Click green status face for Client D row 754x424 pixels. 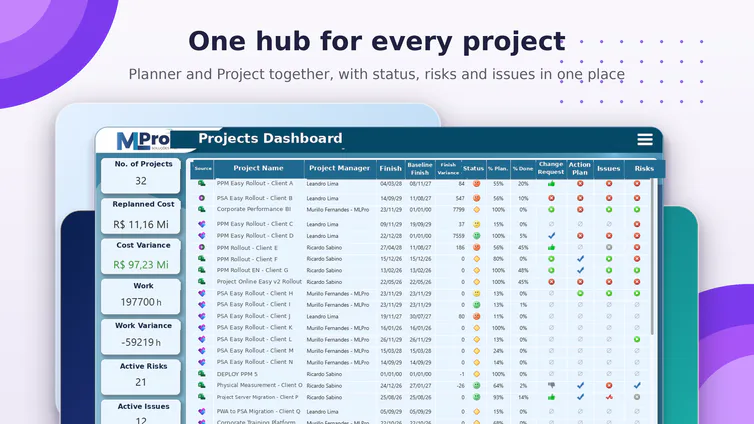477,236
